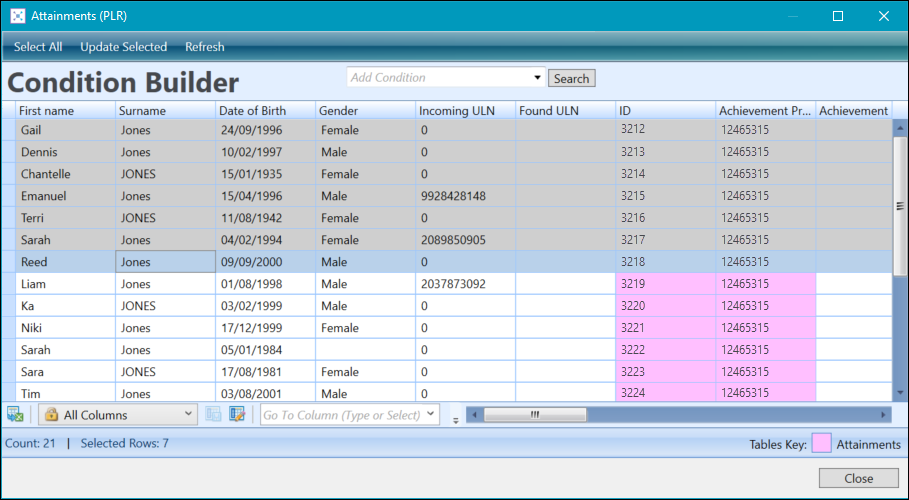Click the Surname column header
This screenshot has width=909, height=500.
(x=166, y=110)
